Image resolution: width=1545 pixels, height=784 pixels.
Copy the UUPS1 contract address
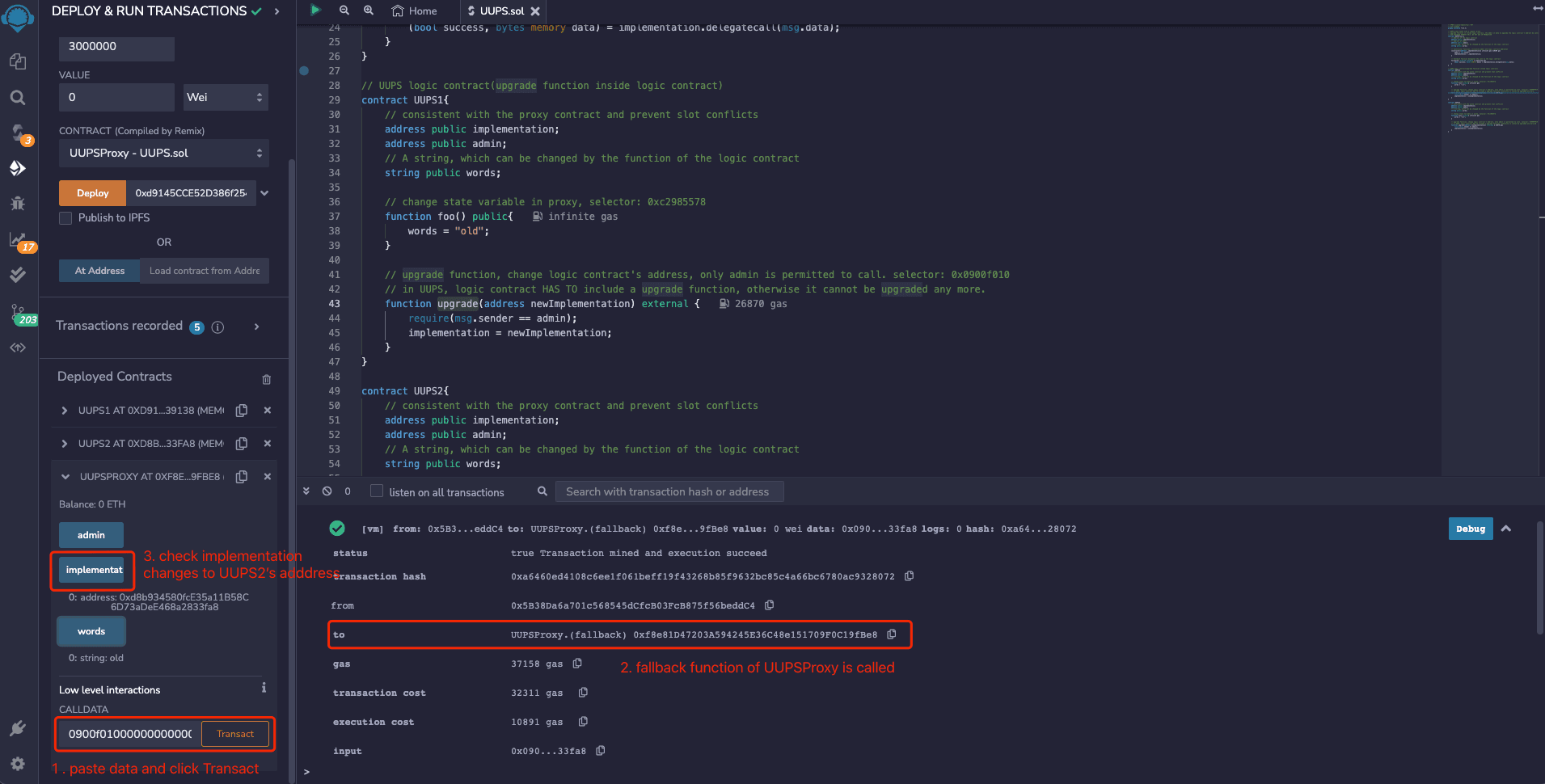click(x=242, y=411)
